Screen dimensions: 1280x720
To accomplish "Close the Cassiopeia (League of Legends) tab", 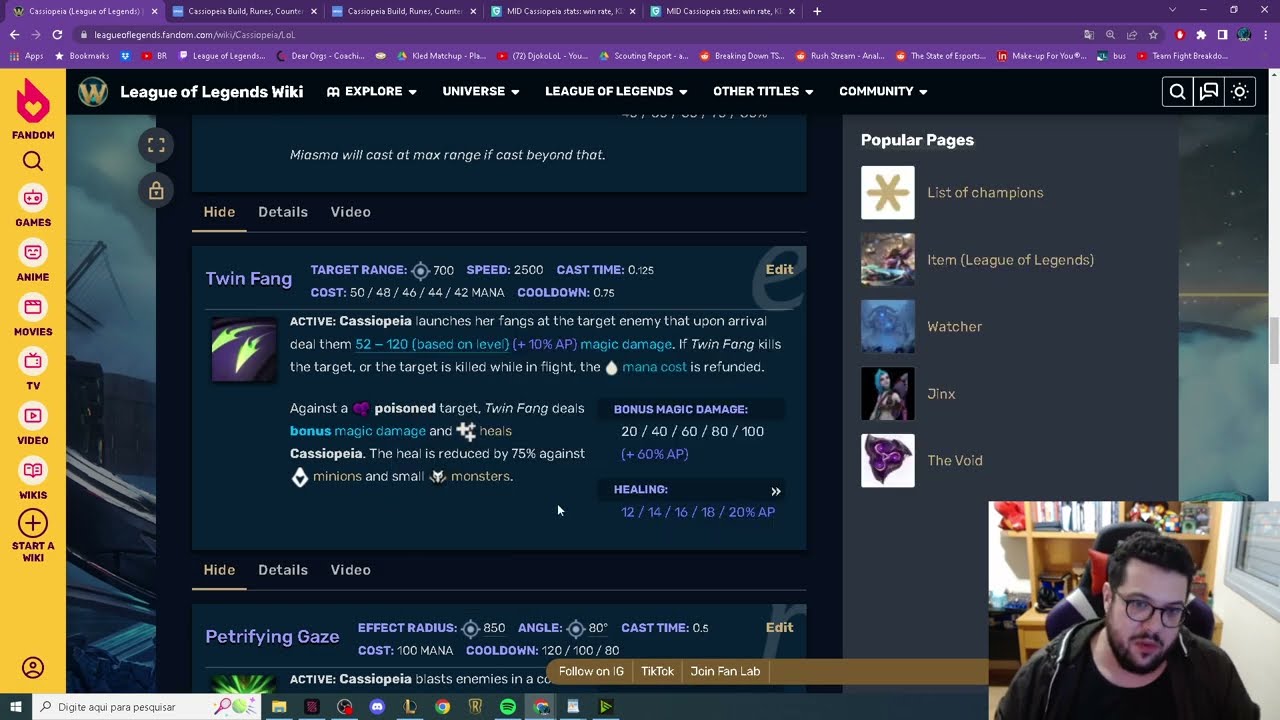I will (x=154, y=11).
